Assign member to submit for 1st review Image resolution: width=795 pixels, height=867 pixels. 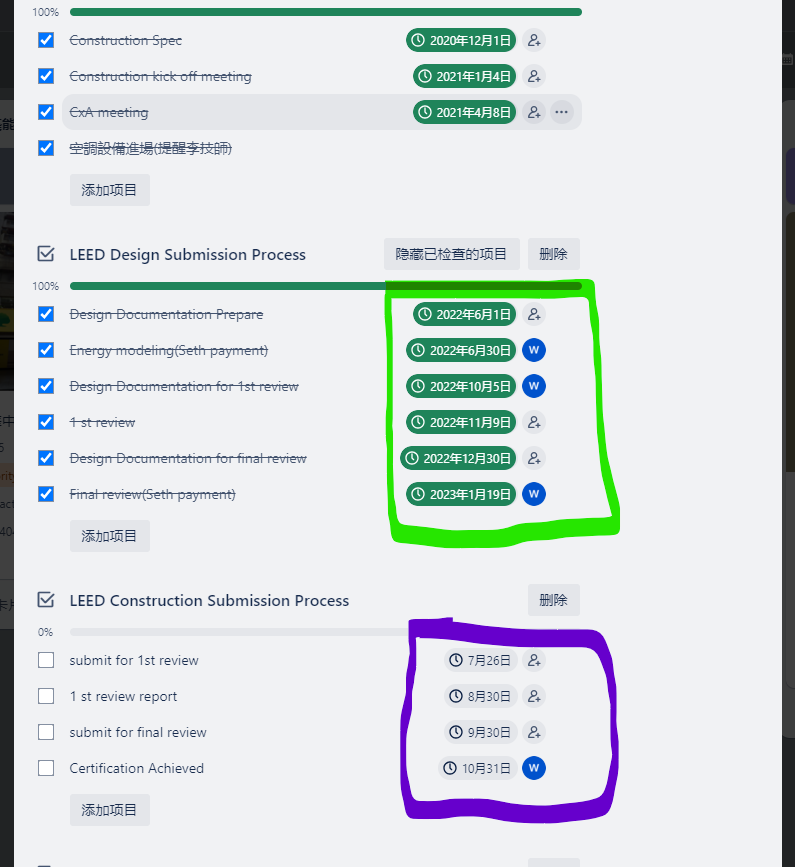534,660
